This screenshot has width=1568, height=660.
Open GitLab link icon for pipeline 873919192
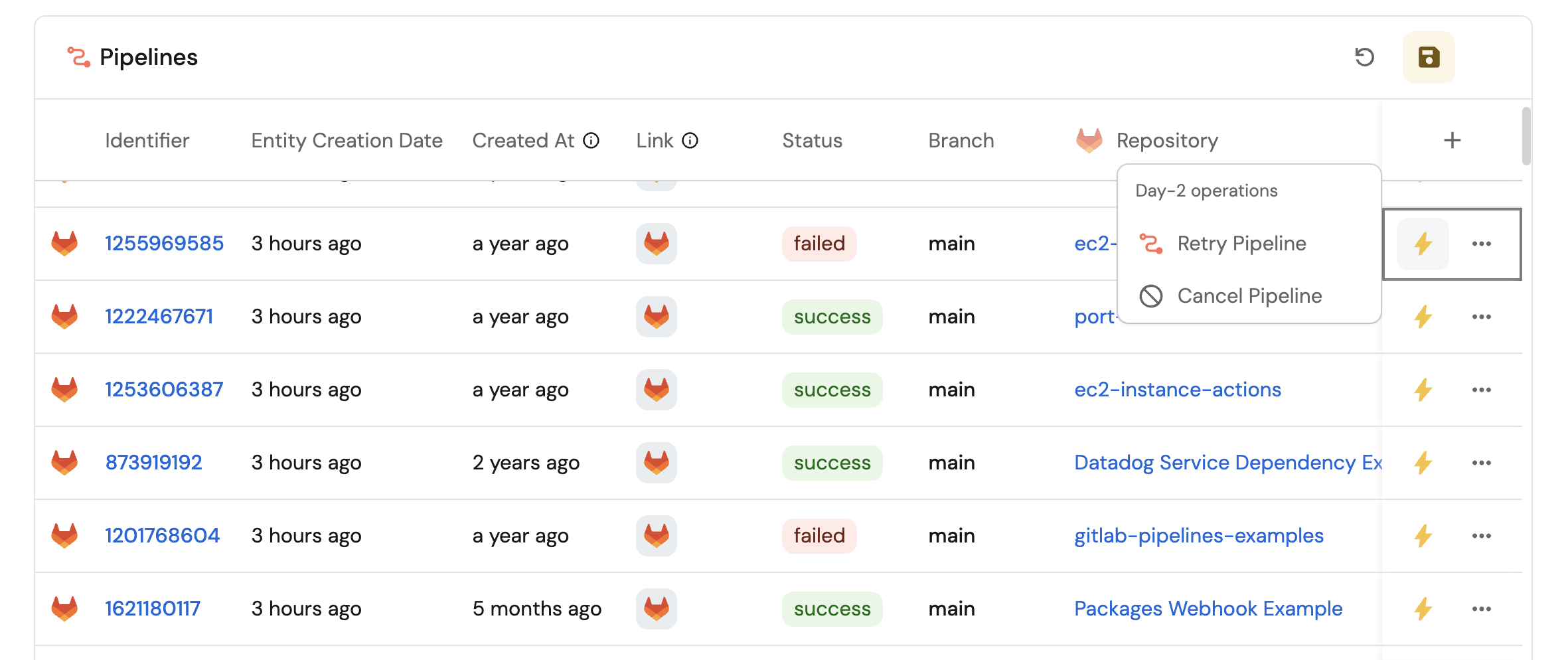(656, 463)
